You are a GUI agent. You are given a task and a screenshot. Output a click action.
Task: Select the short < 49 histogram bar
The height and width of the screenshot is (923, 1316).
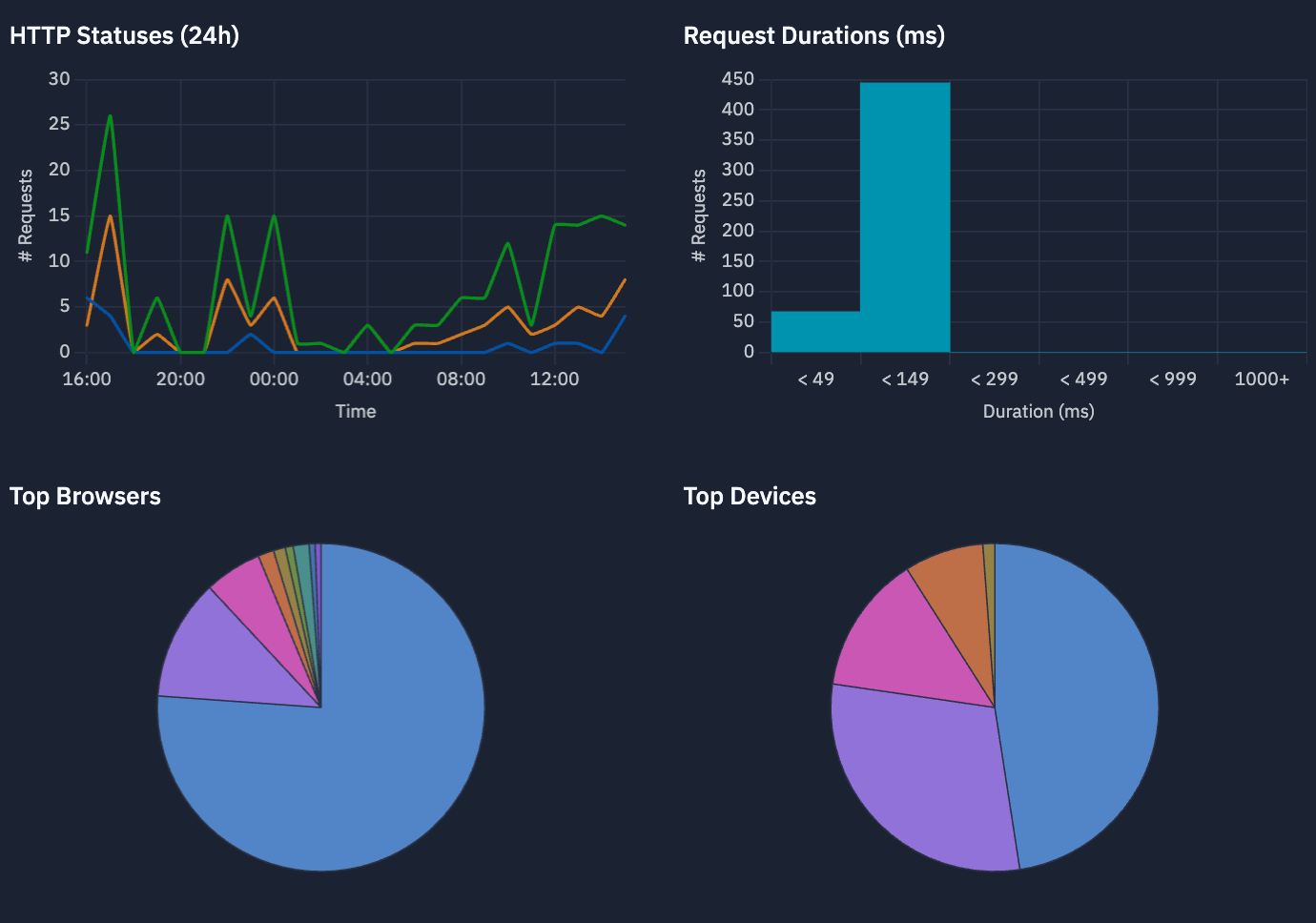[815, 332]
